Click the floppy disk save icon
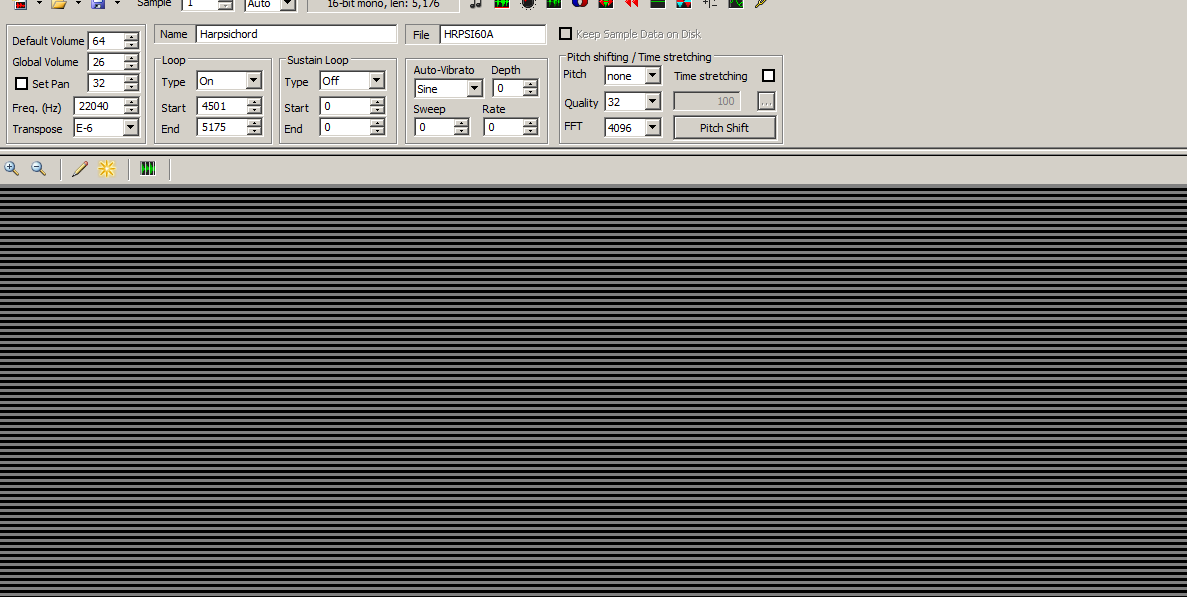The width and height of the screenshot is (1187, 597). [x=98, y=4]
